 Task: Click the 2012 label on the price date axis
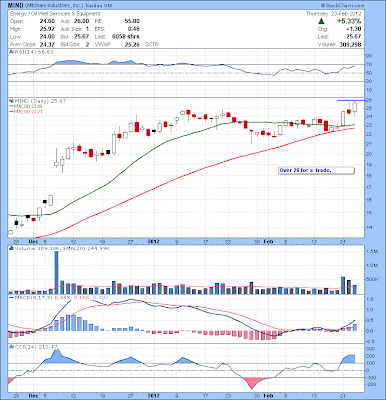154,241
